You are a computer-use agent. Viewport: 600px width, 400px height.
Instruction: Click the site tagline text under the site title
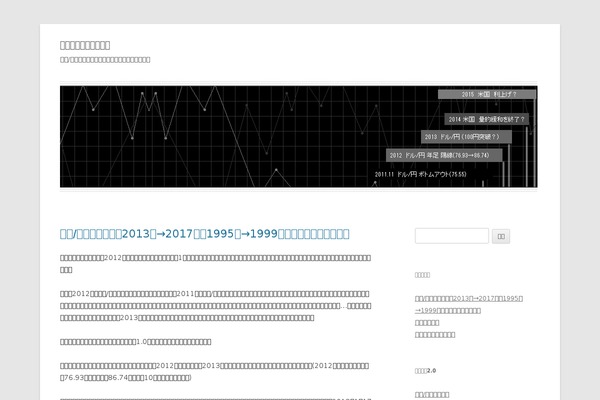(105, 60)
